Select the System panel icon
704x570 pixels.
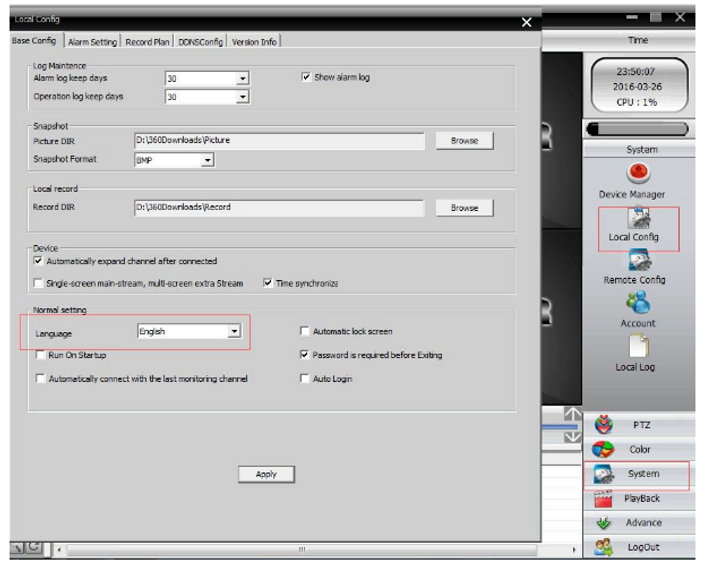pyautogui.click(x=603, y=474)
